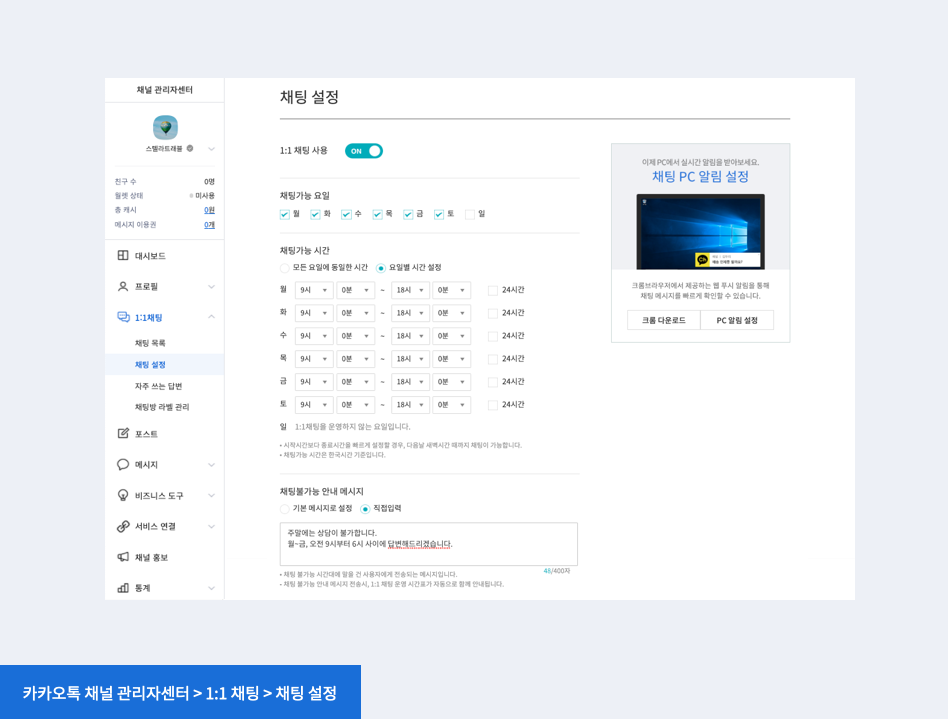The width and height of the screenshot is (948, 719).
Task: Uncheck the 토 (Saturday) checkbox
Action: [439, 214]
